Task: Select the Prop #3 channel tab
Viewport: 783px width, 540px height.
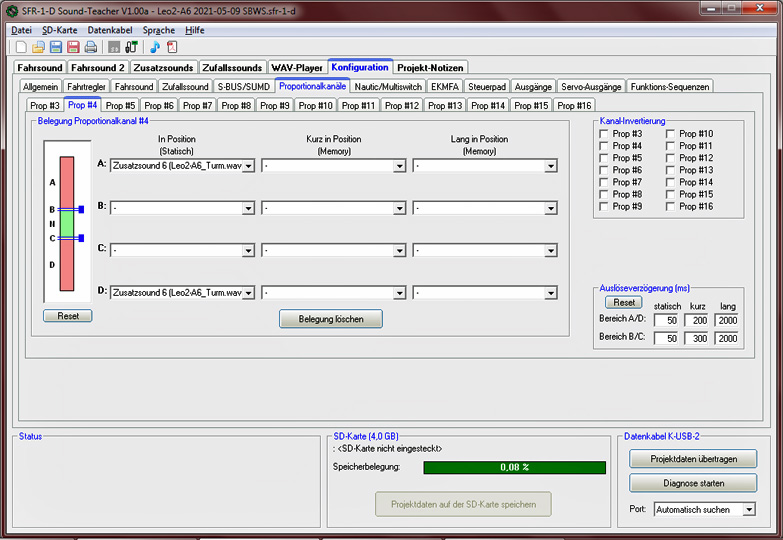Action: pos(45,105)
